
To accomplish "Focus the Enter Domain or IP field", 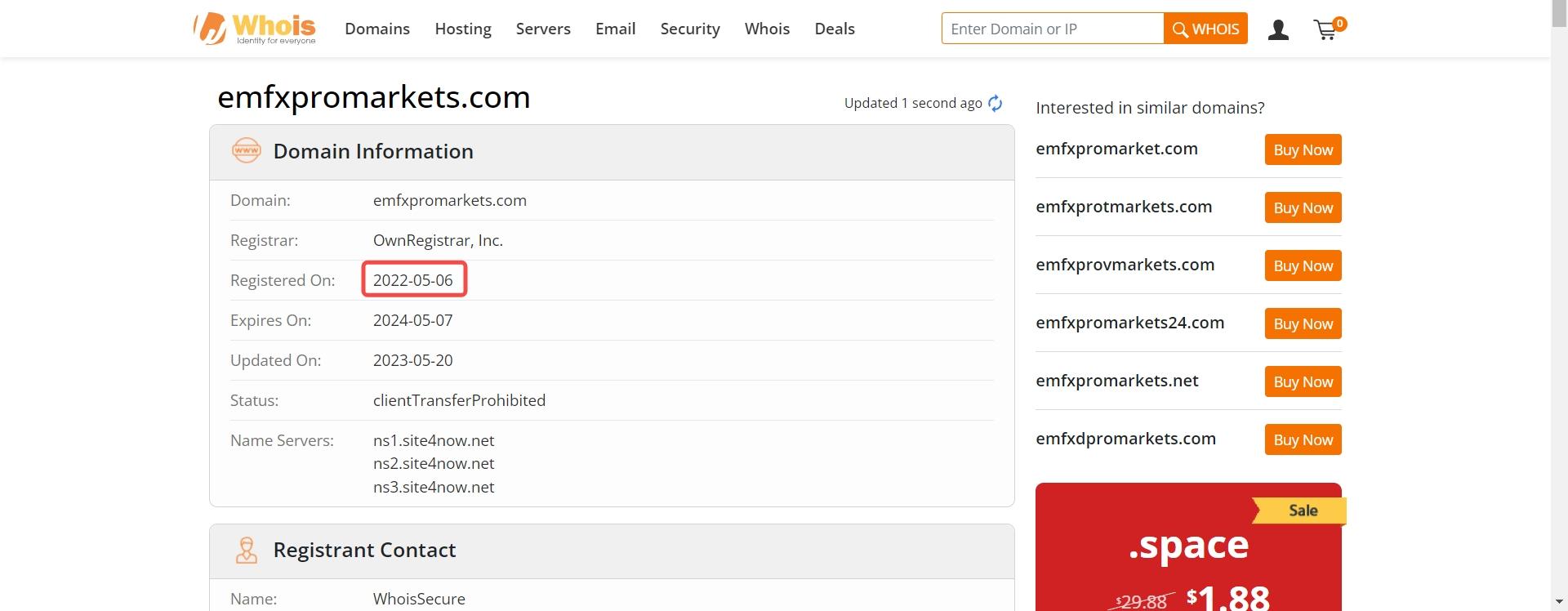I will tap(1053, 29).
